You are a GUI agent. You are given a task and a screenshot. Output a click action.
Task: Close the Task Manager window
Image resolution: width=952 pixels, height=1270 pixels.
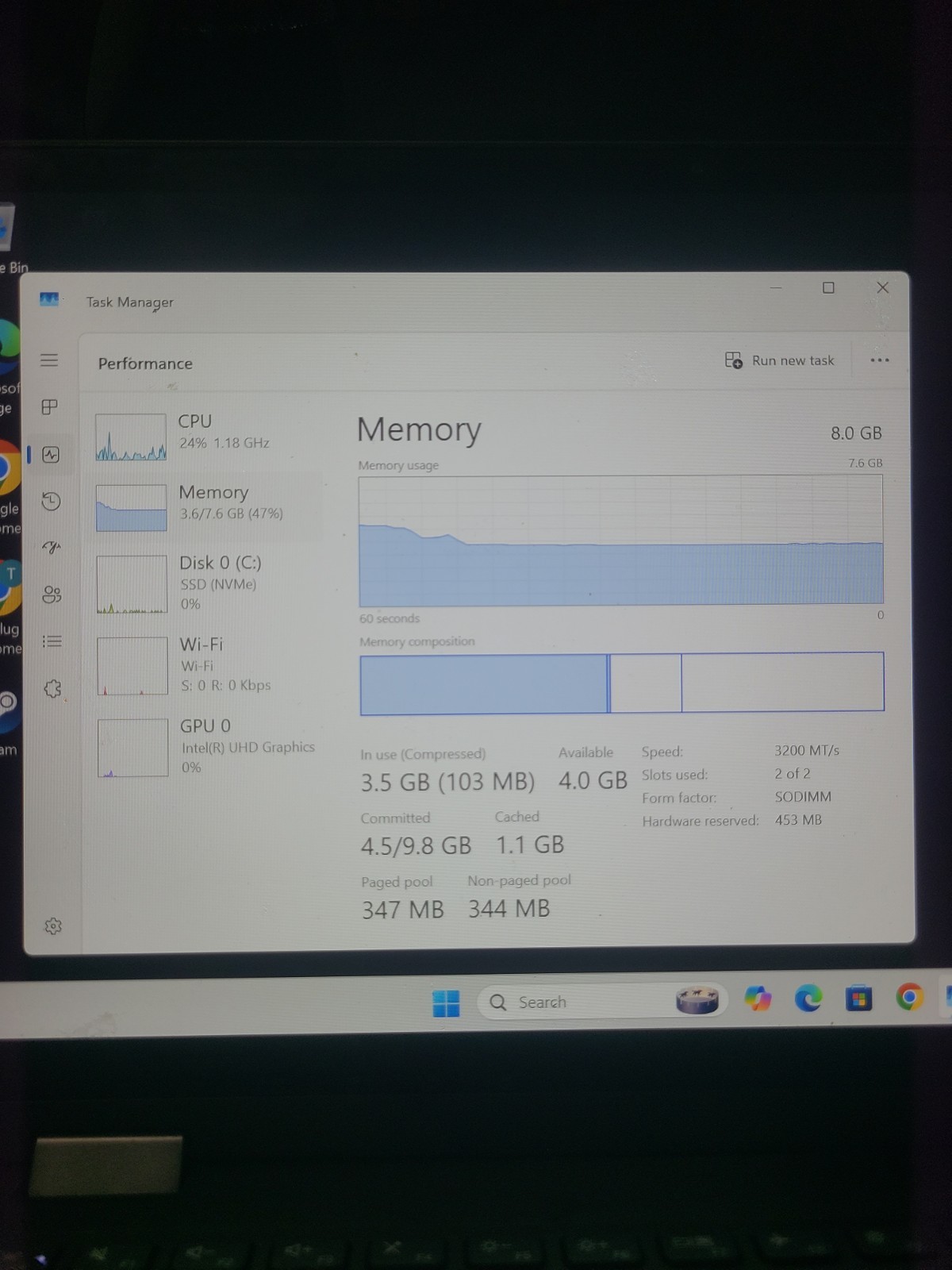pos(882,287)
